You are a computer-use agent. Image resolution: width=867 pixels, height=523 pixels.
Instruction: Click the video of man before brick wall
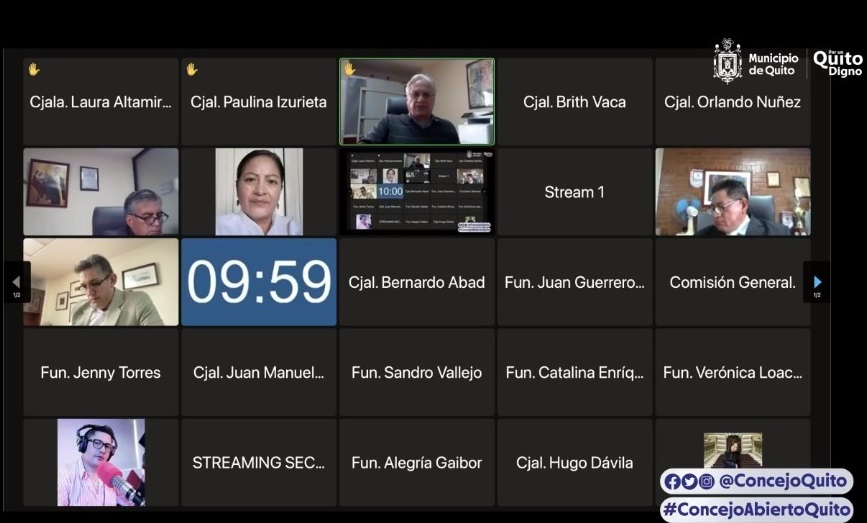click(733, 192)
